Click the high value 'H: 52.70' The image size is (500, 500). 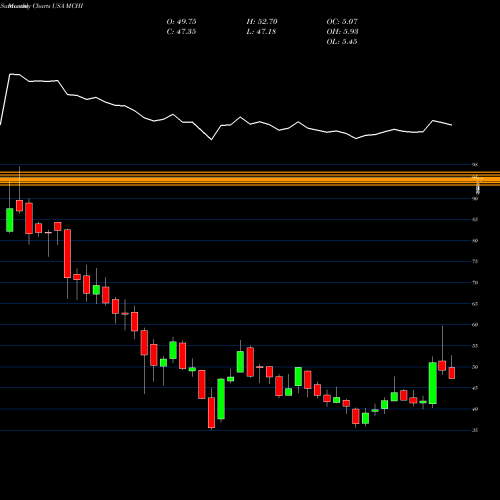(x=262, y=22)
